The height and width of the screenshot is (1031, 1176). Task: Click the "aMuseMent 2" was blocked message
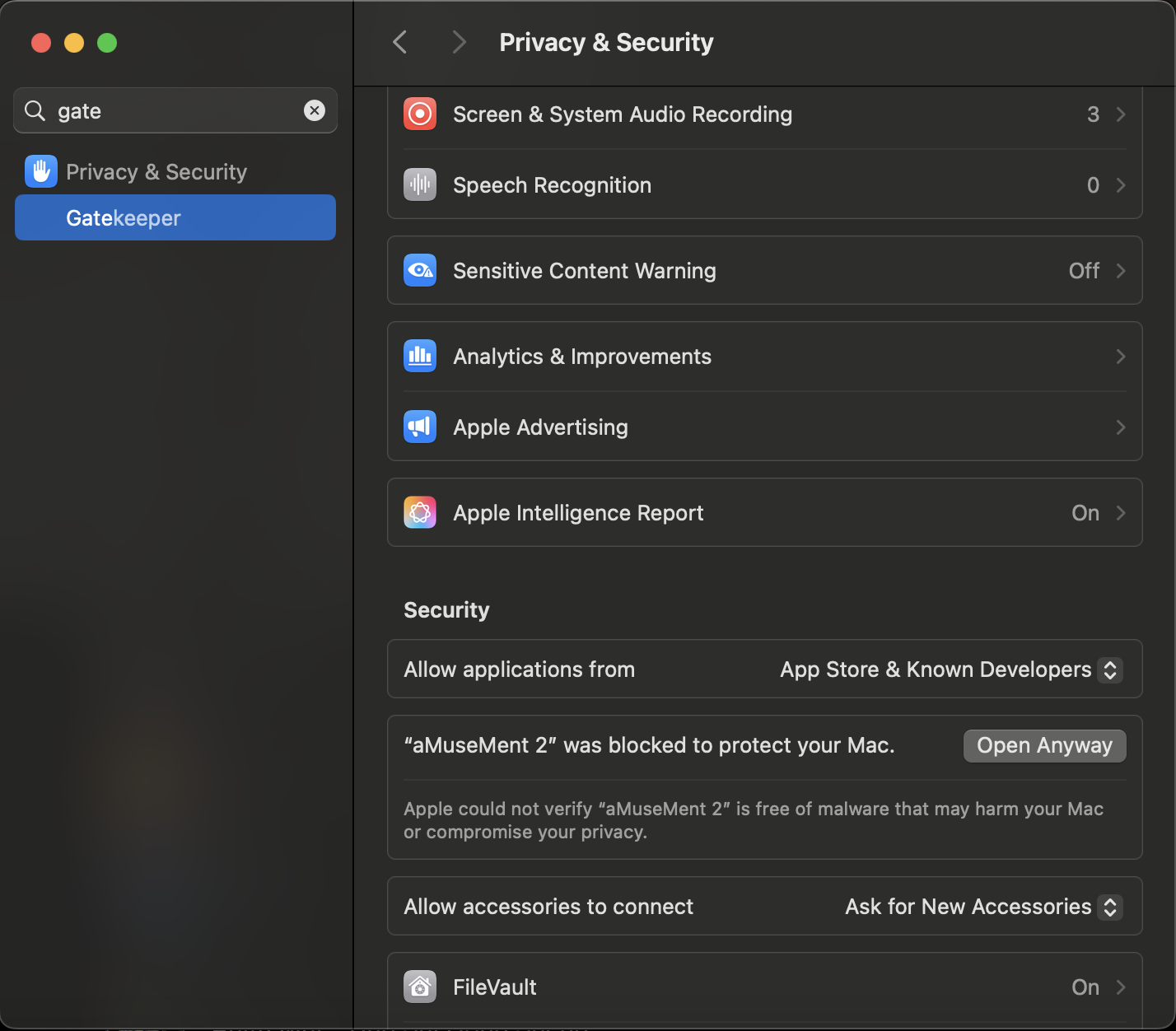tap(649, 745)
